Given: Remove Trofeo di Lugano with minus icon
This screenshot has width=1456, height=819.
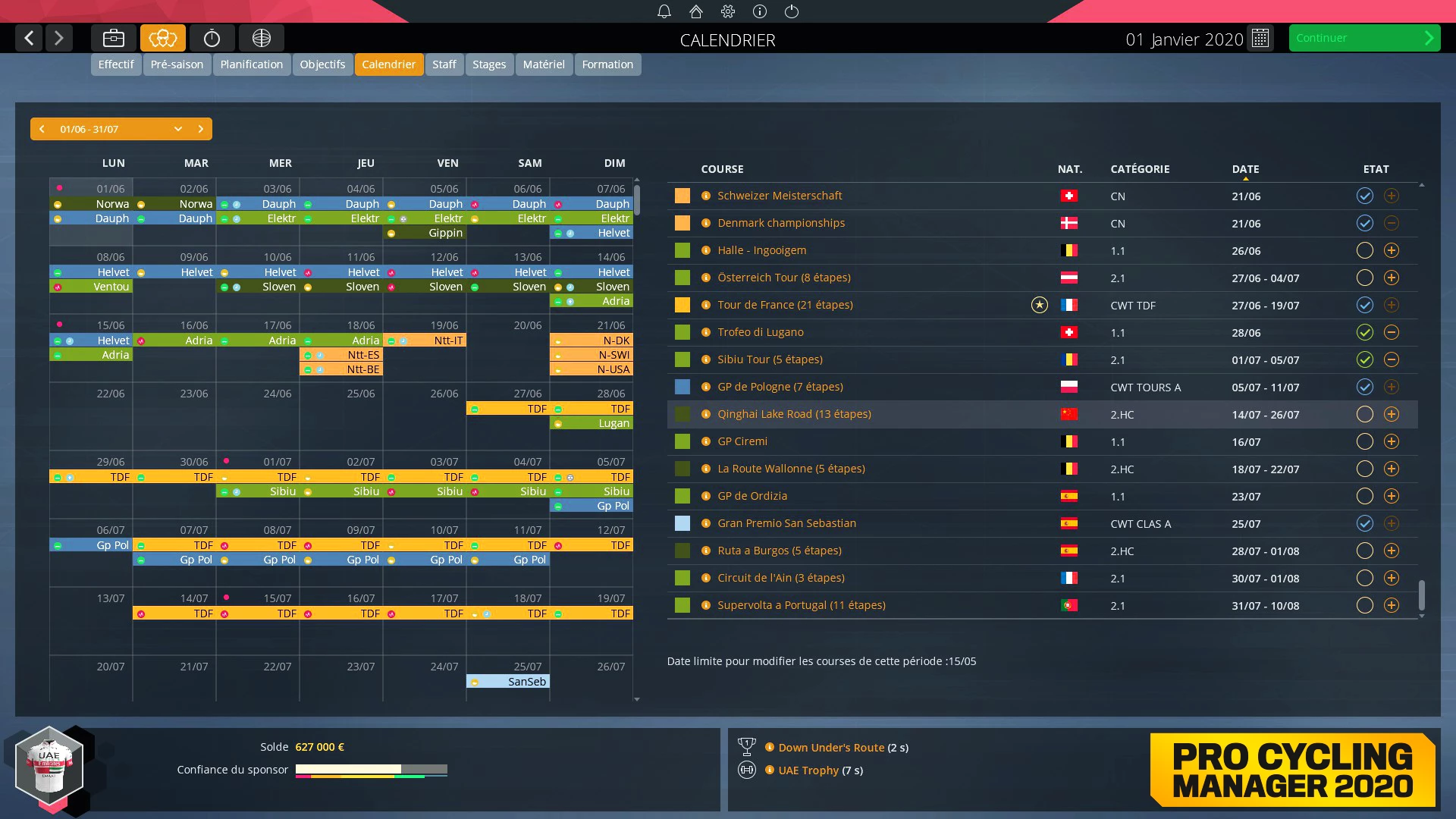Looking at the screenshot, I should (1392, 332).
